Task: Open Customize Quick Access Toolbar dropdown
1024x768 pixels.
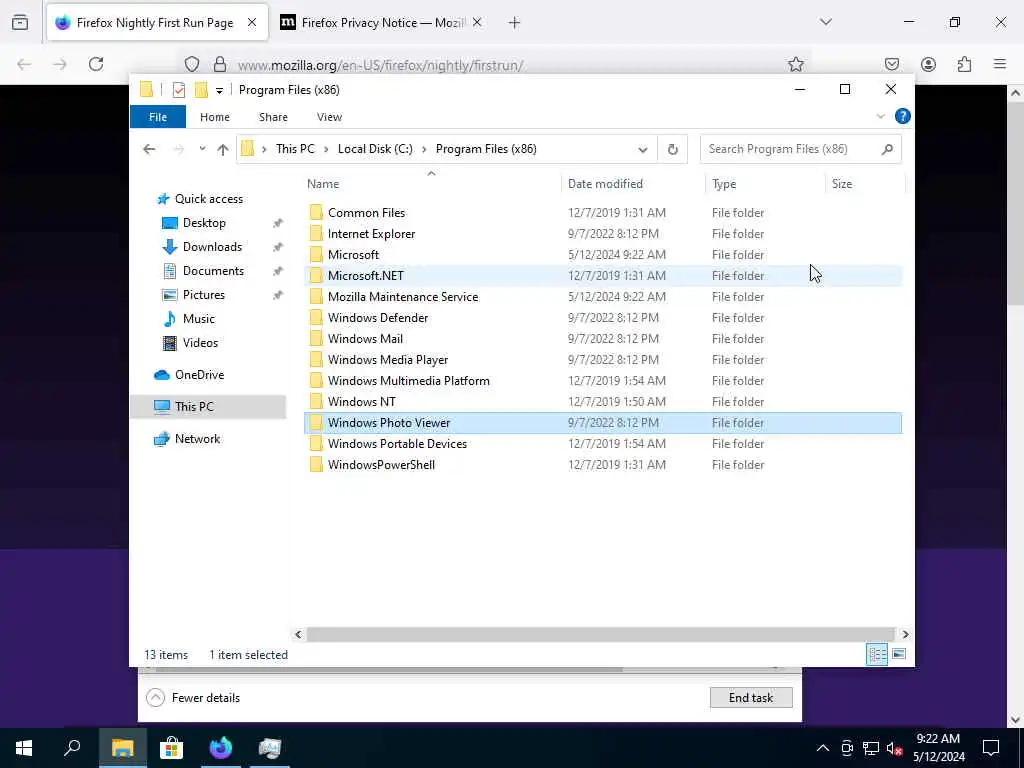Action: point(219,91)
